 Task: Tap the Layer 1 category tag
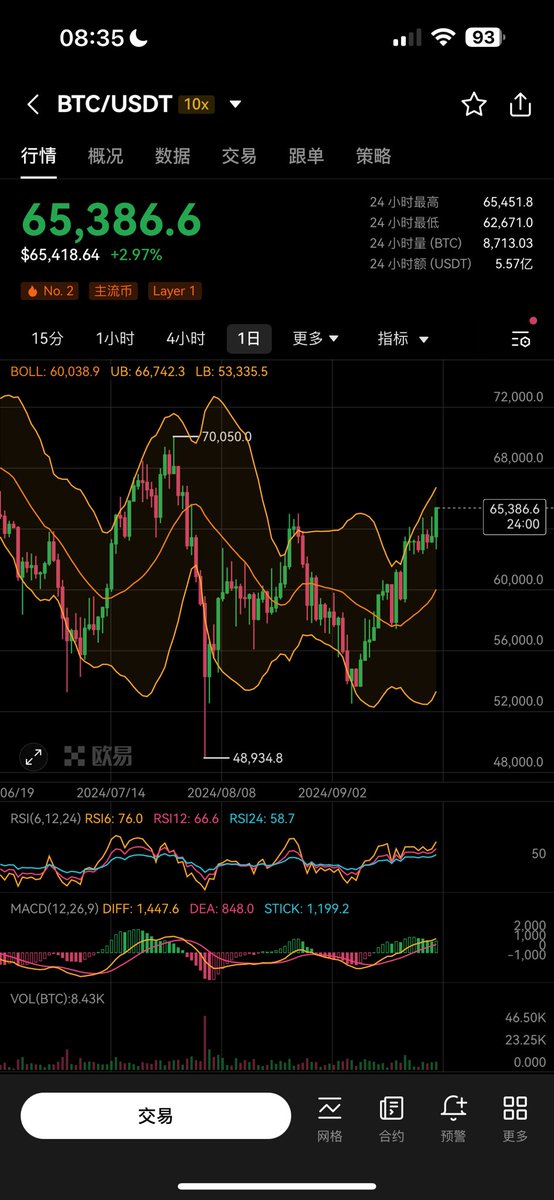[175, 291]
